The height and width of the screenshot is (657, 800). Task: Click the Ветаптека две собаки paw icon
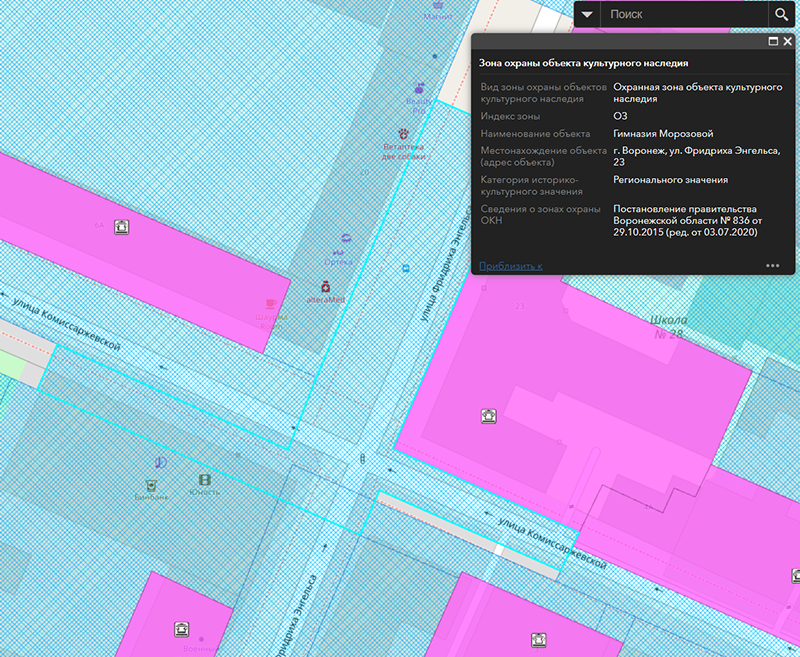(x=404, y=132)
